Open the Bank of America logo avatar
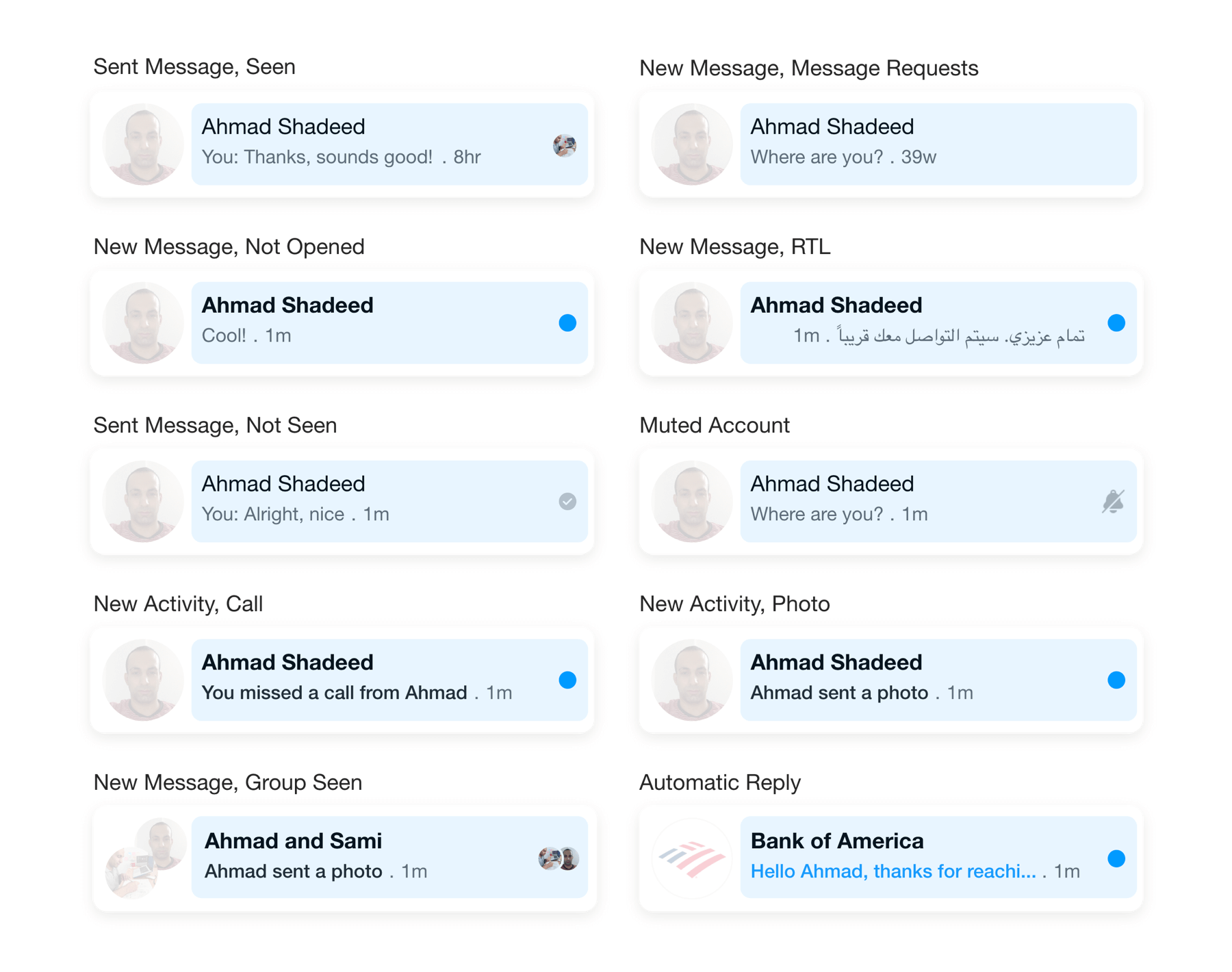Image resolution: width=1232 pixels, height=972 pixels. pos(692,858)
